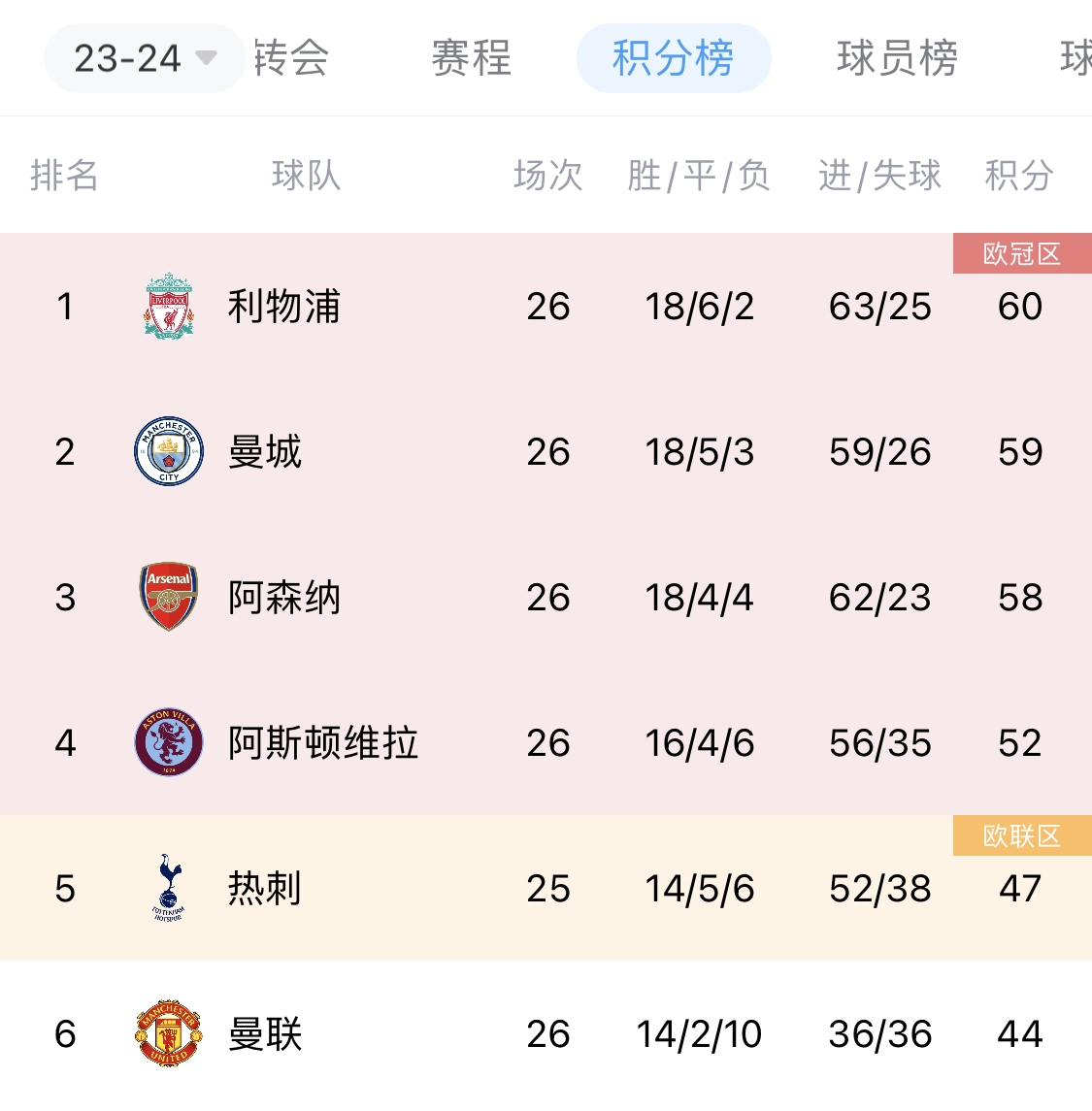This screenshot has height=1111, width=1092.
Task: Go to the 转会 tab
Action: [291, 58]
